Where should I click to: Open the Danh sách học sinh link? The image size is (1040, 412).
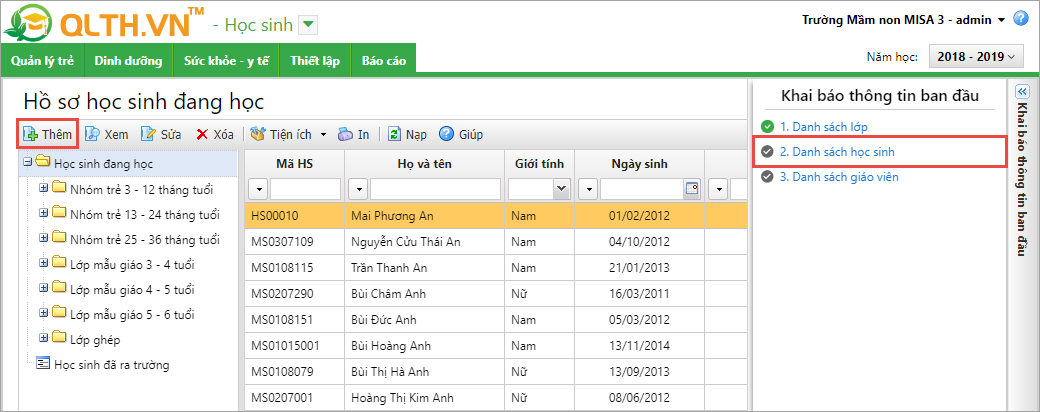(836, 152)
